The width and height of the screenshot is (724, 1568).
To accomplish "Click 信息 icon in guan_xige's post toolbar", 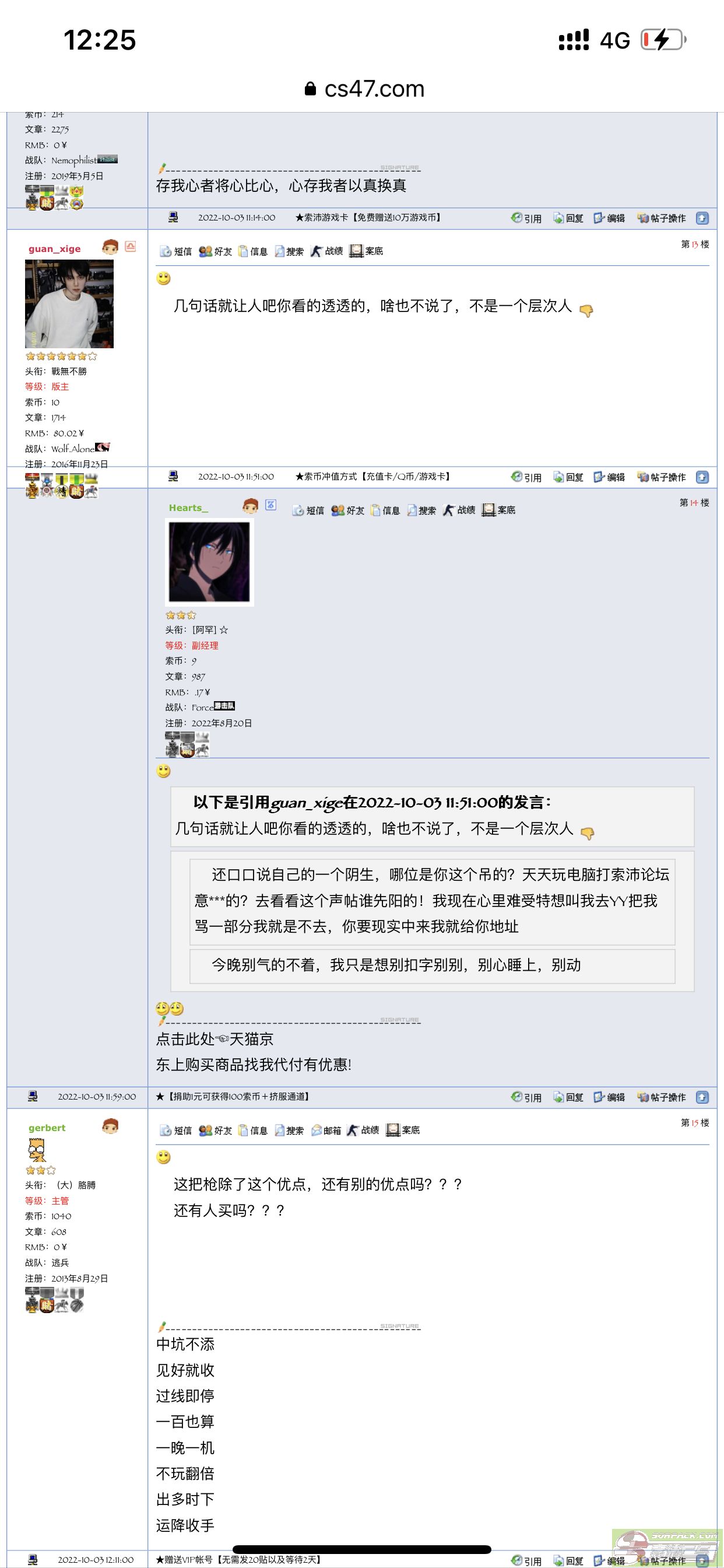I will pos(252,251).
